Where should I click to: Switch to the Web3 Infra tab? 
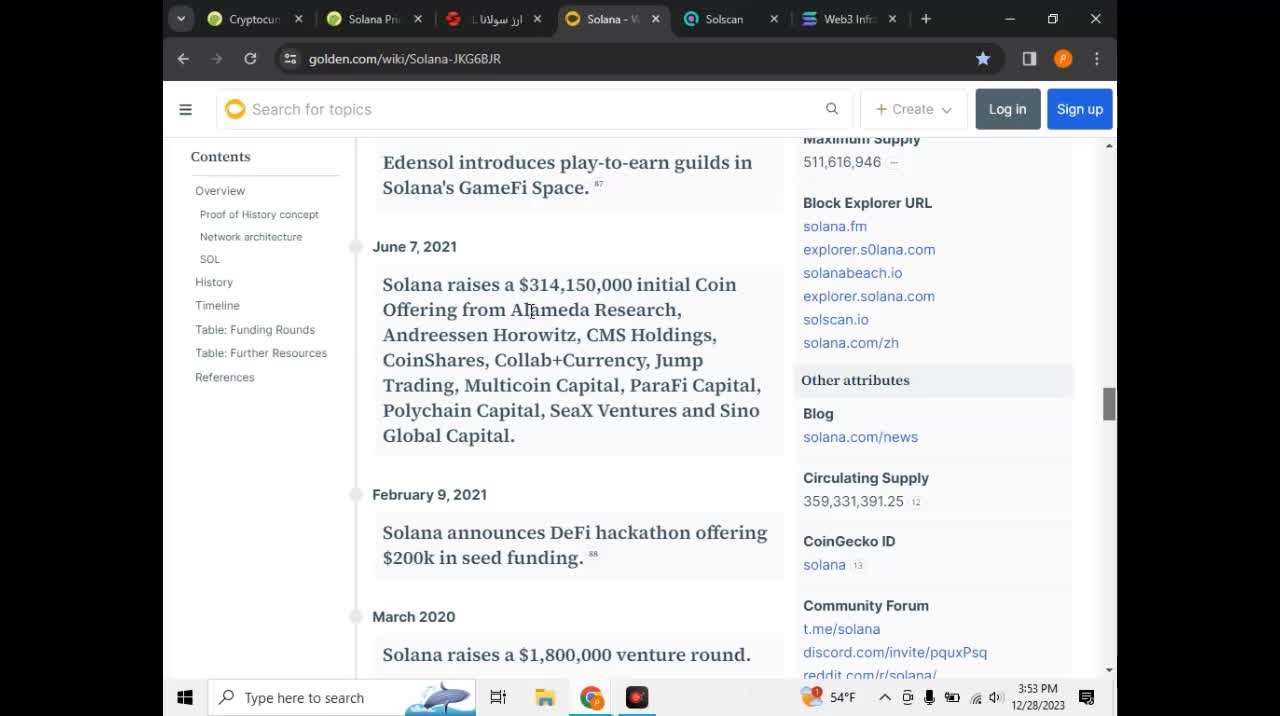(x=848, y=19)
